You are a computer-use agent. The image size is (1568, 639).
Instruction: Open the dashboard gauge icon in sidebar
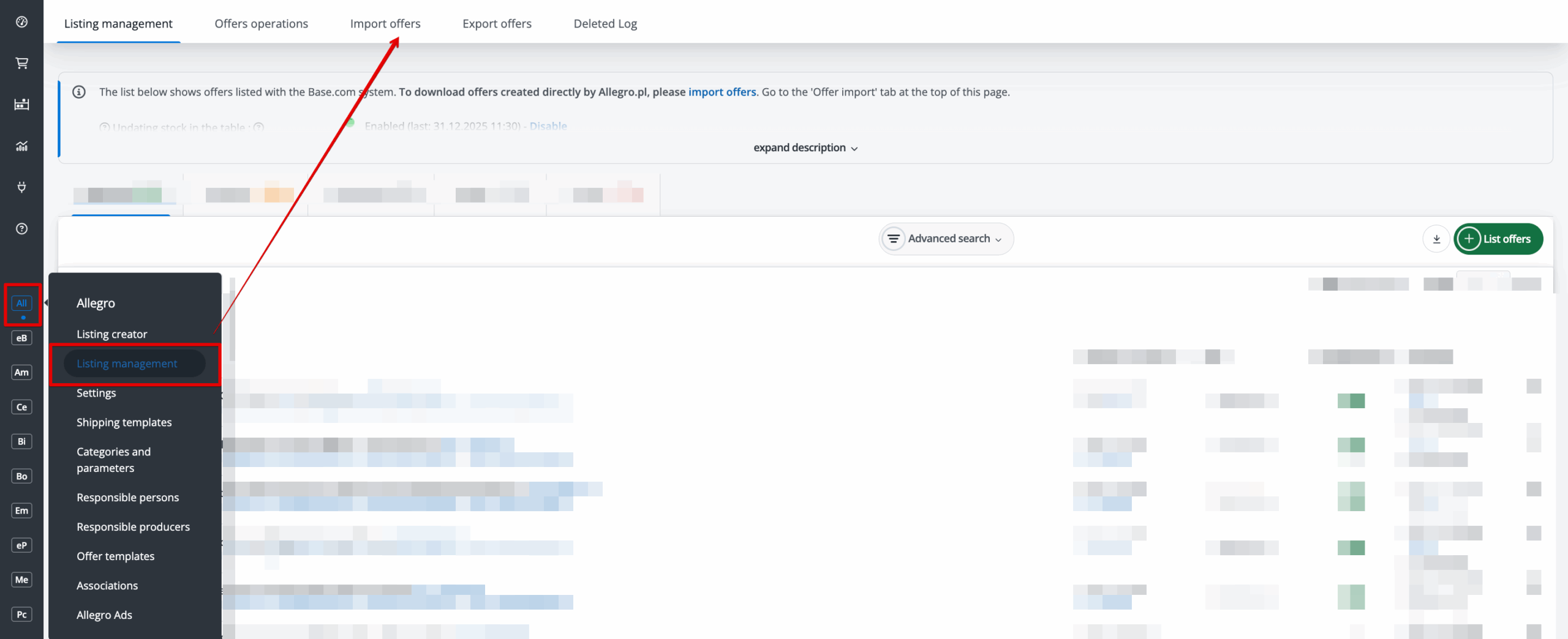point(21,22)
